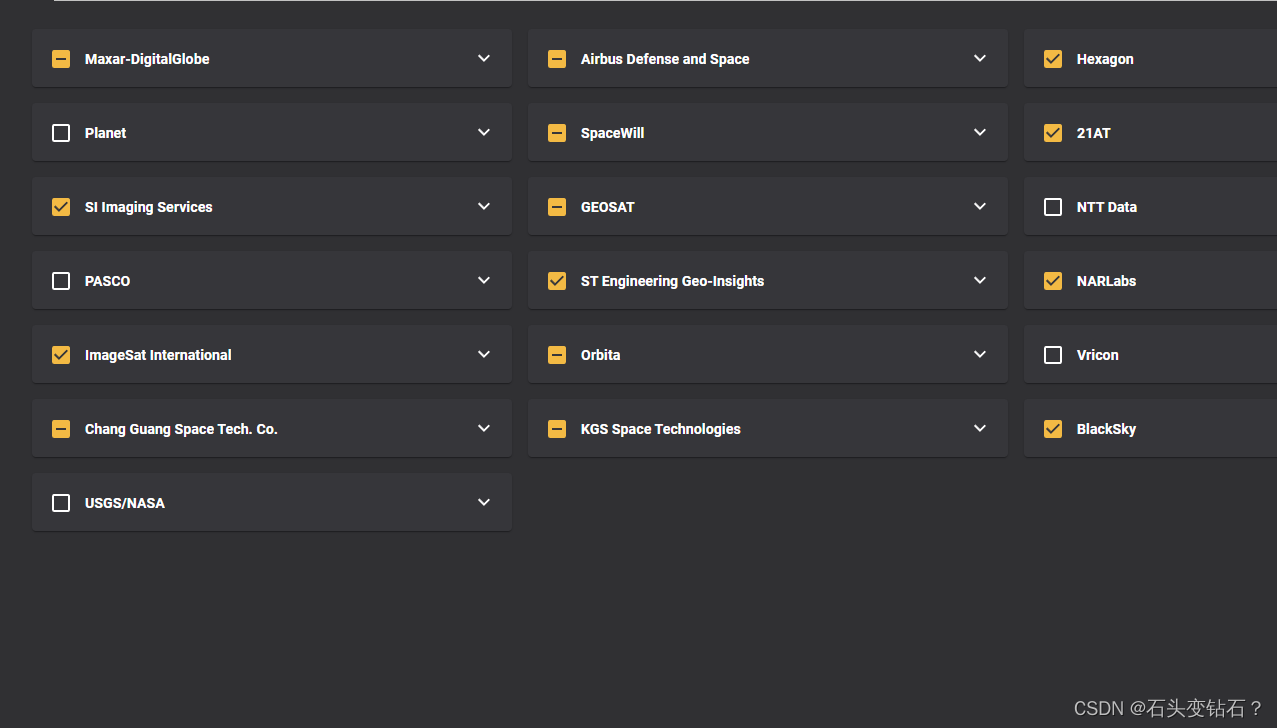Click Airbus Defense and Space label
1277x728 pixels.
(665, 59)
